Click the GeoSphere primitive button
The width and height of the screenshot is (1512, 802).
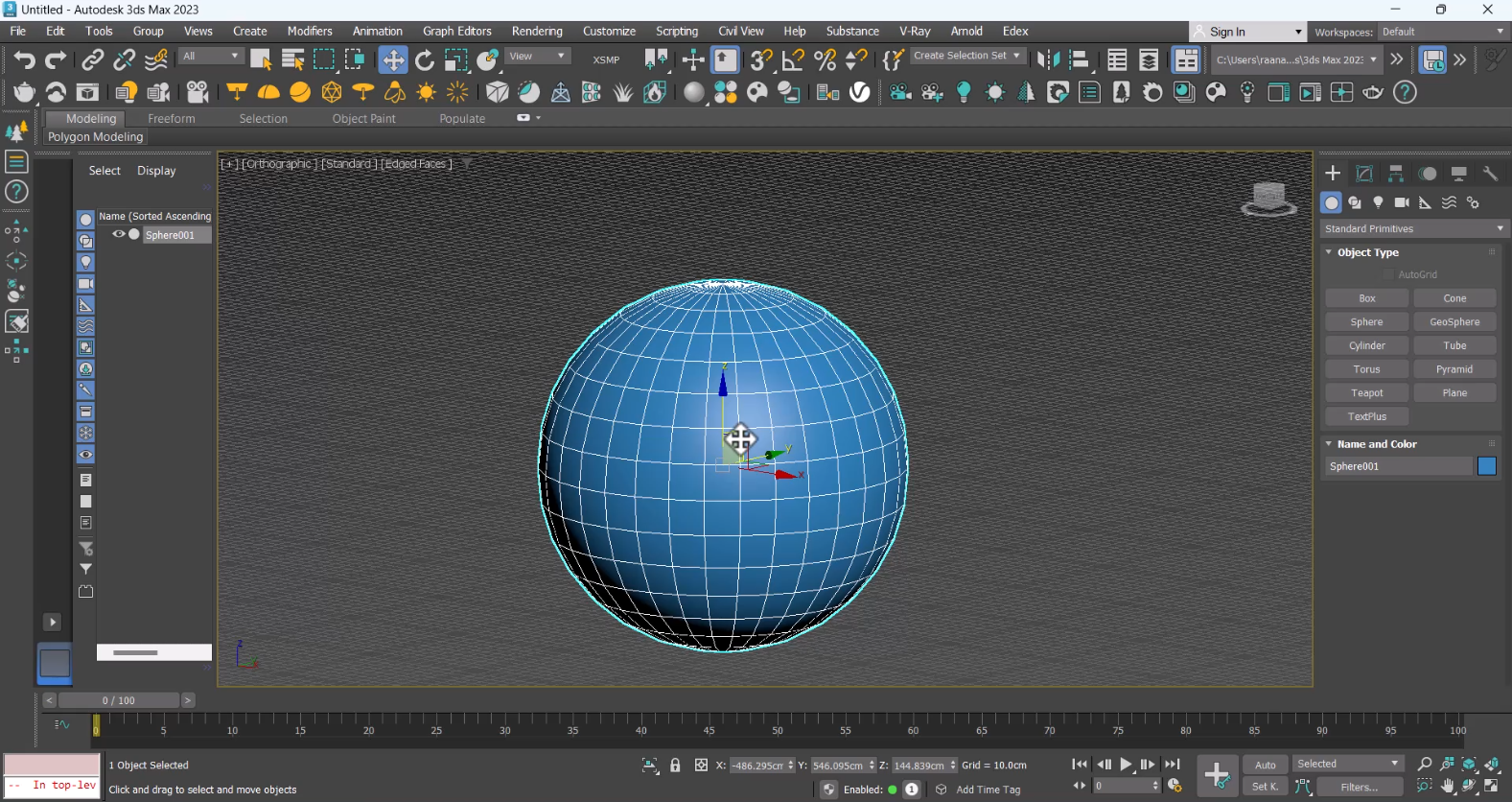pos(1454,322)
